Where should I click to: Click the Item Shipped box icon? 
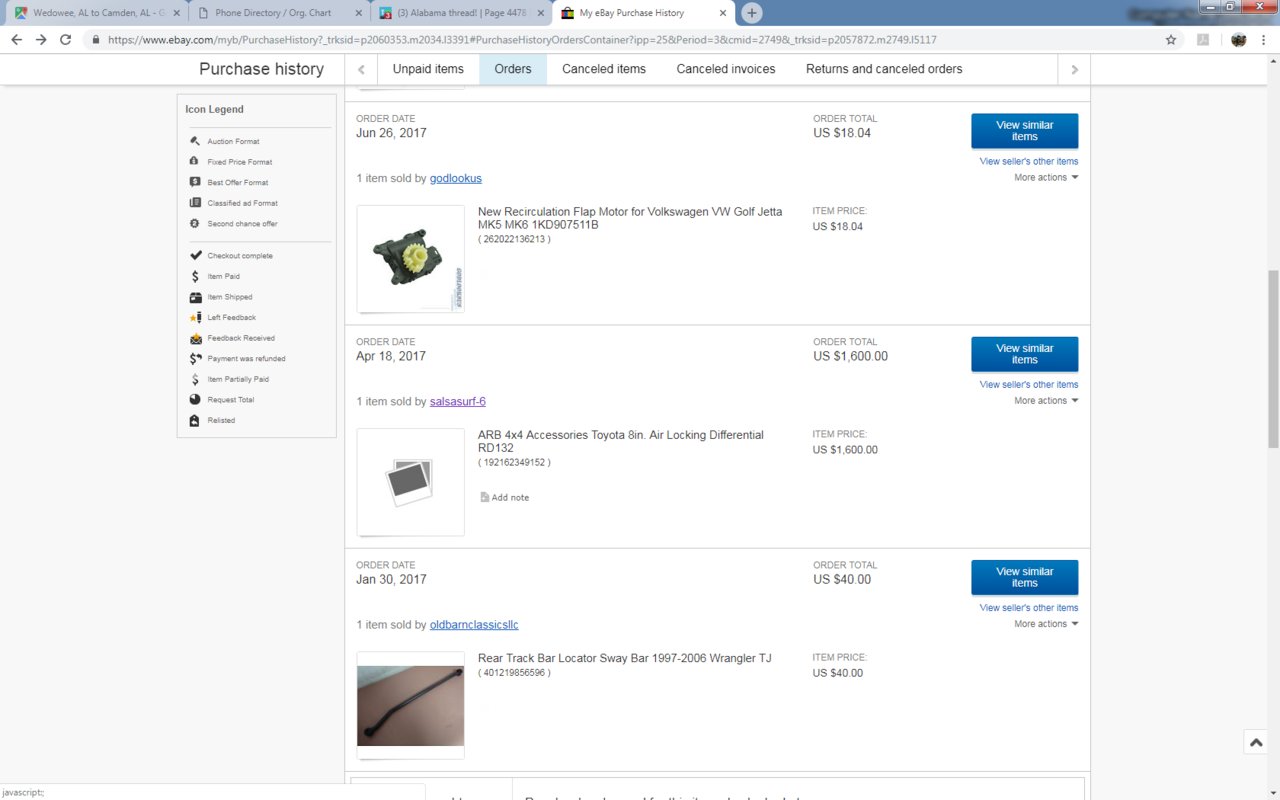[x=195, y=297]
